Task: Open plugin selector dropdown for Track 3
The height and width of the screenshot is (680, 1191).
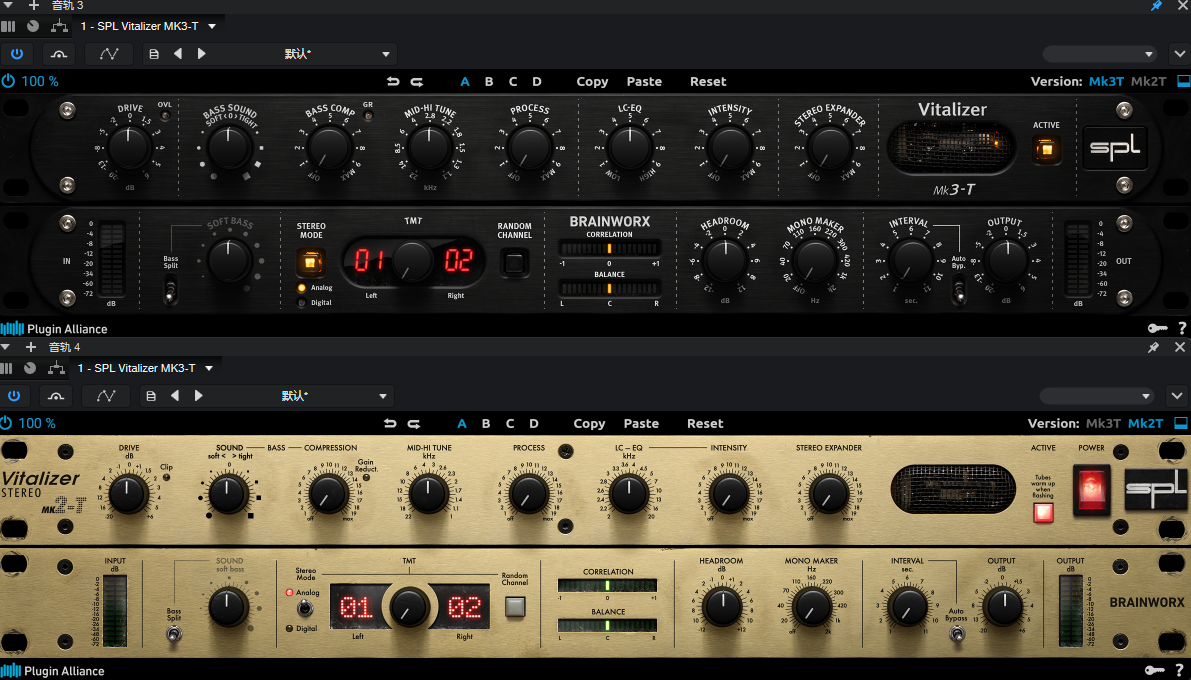Action: coord(212,26)
